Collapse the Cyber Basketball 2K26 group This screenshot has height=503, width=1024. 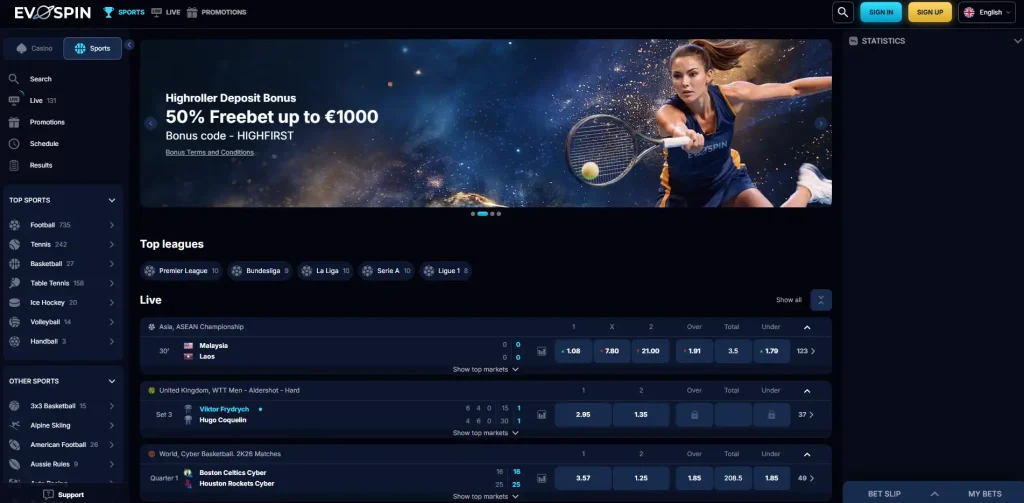pyautogui.click(x=807, y=454)
